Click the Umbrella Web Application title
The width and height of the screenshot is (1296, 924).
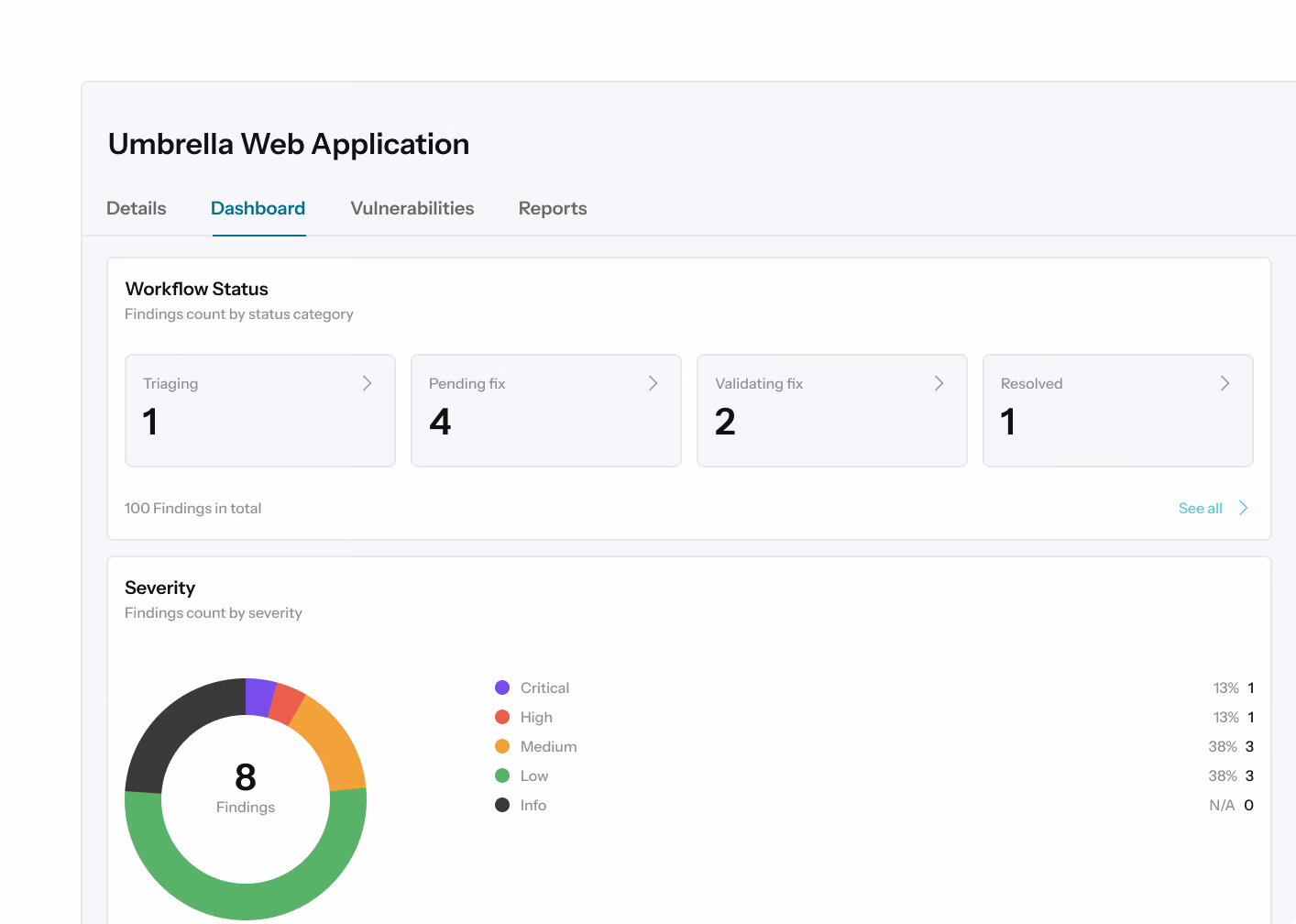289,144
